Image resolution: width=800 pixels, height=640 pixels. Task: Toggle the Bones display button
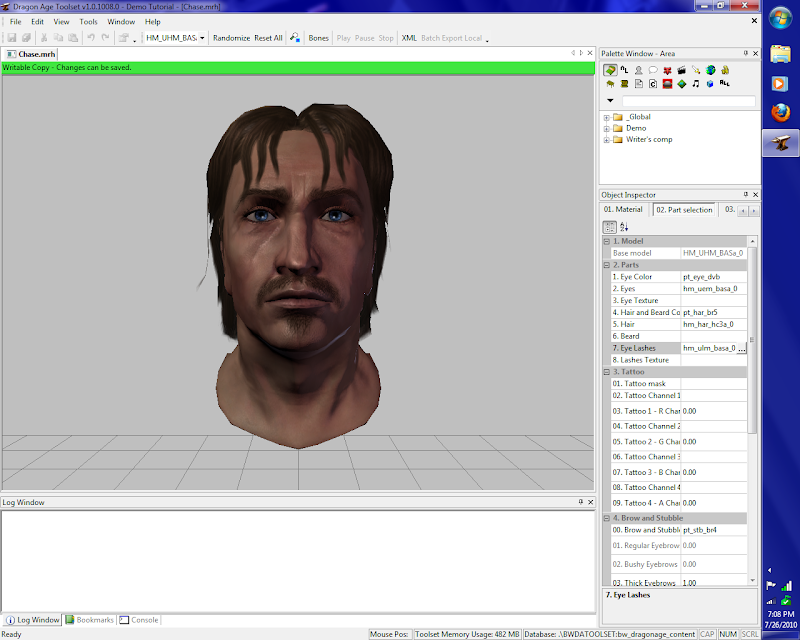(x=318, y=38)
